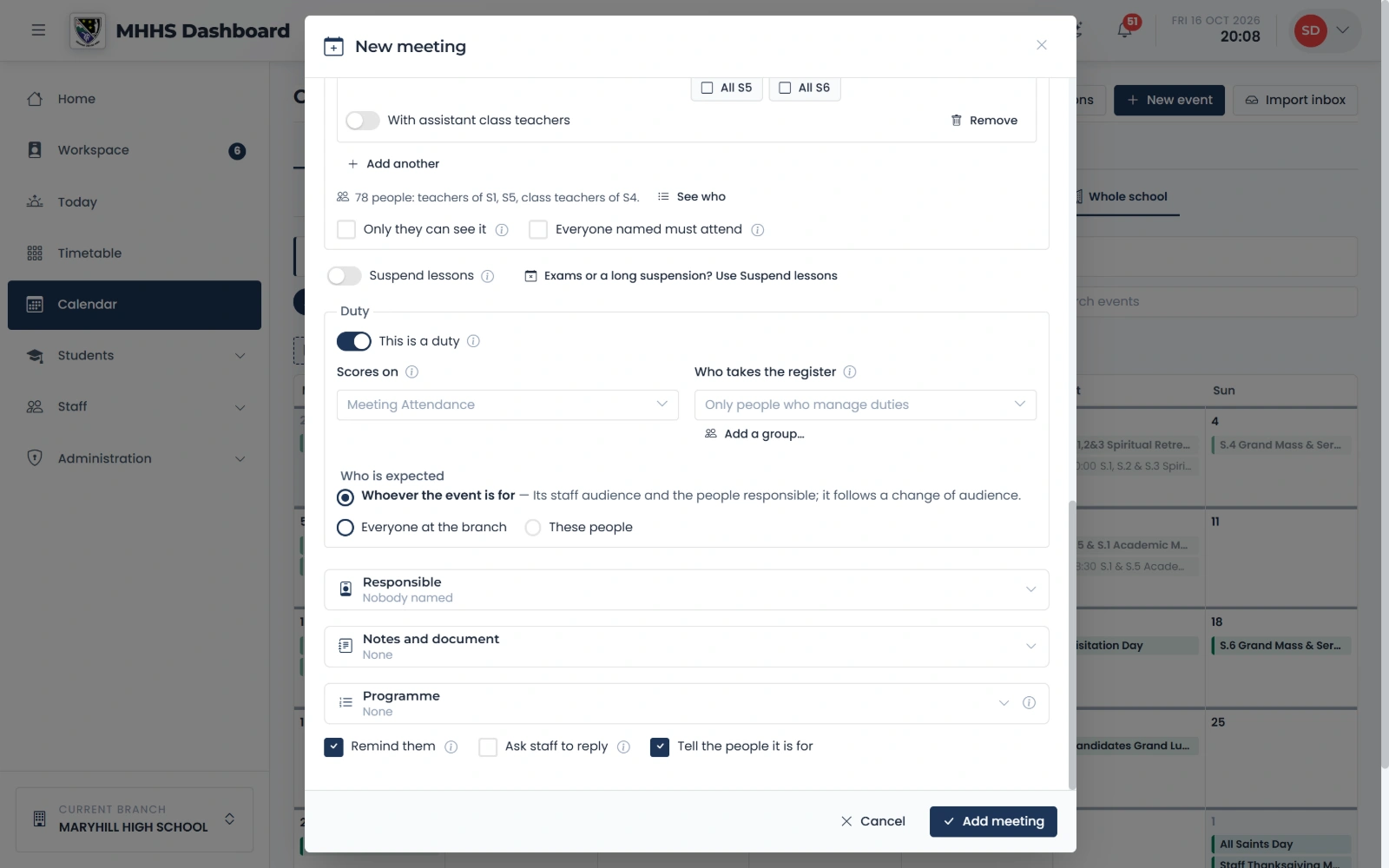
Task: Check Everyone named must attend box
Action: (538, 229)
